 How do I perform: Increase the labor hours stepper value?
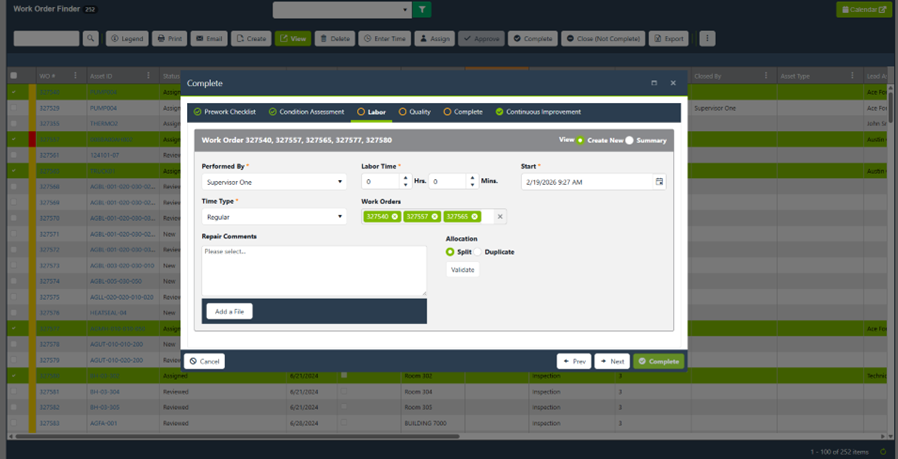pyautogui.click(x=407, y=178)
